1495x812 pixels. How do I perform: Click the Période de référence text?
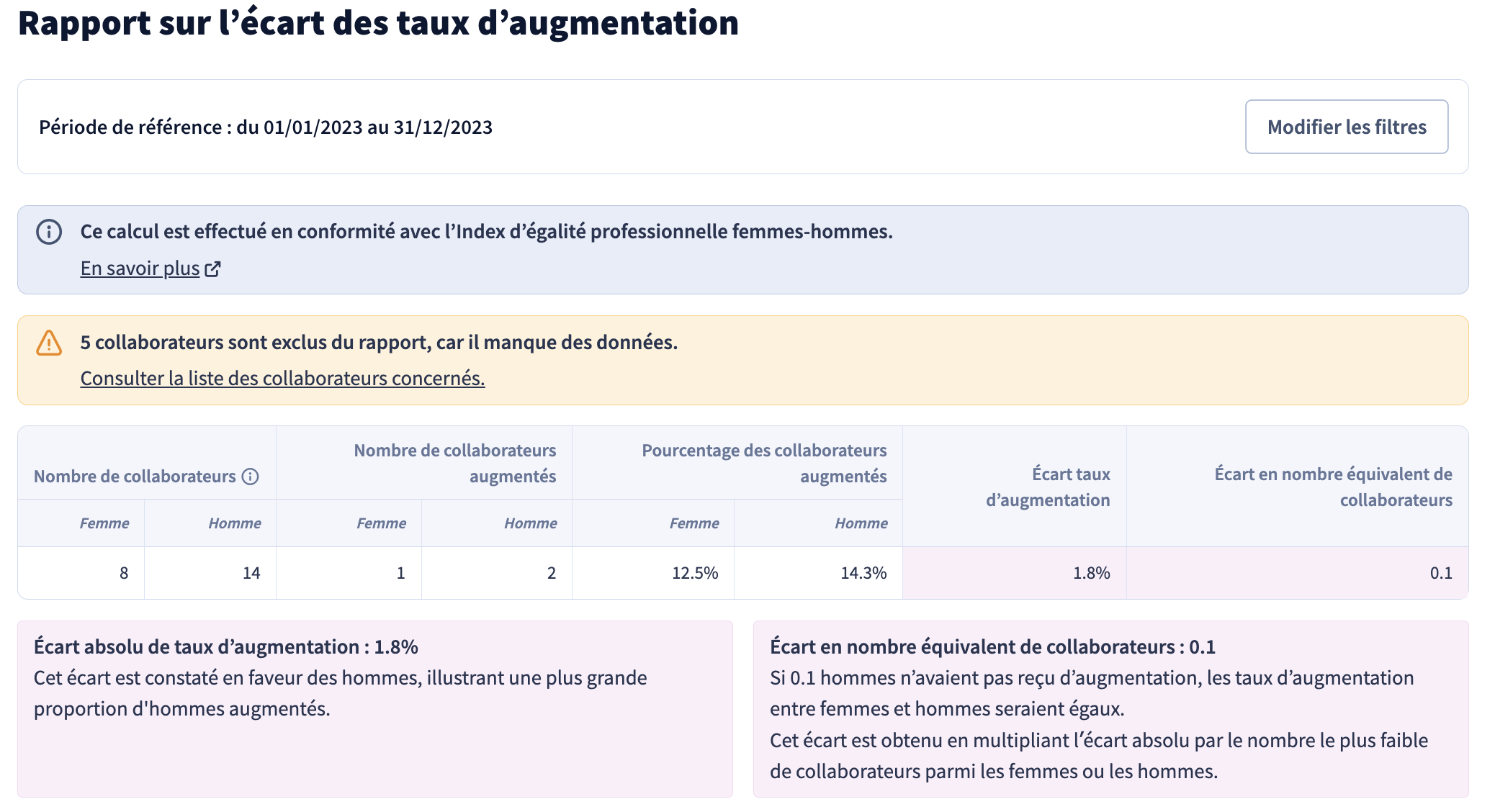pos(266,127)
